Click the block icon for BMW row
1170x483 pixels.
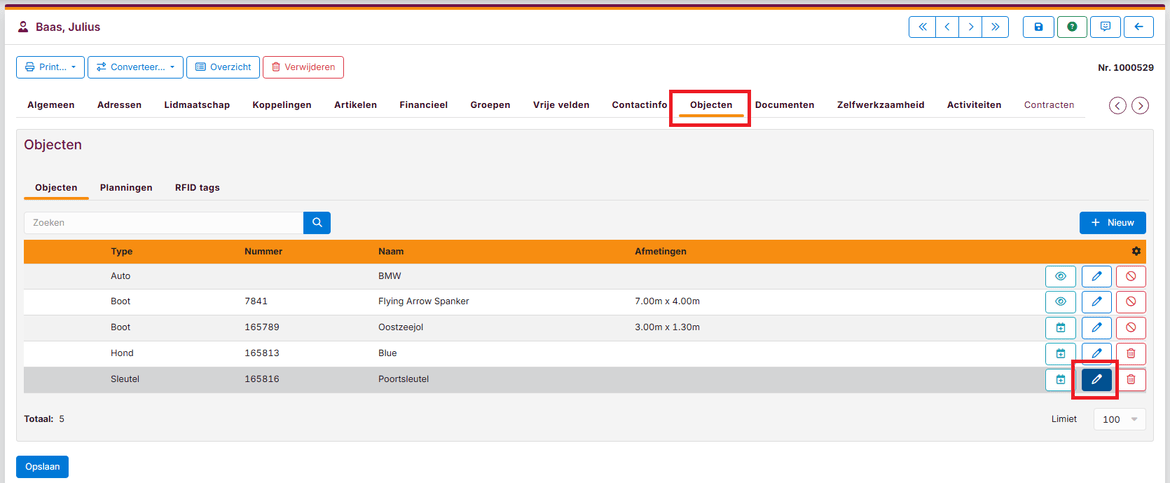click(x=1131, y=275)
